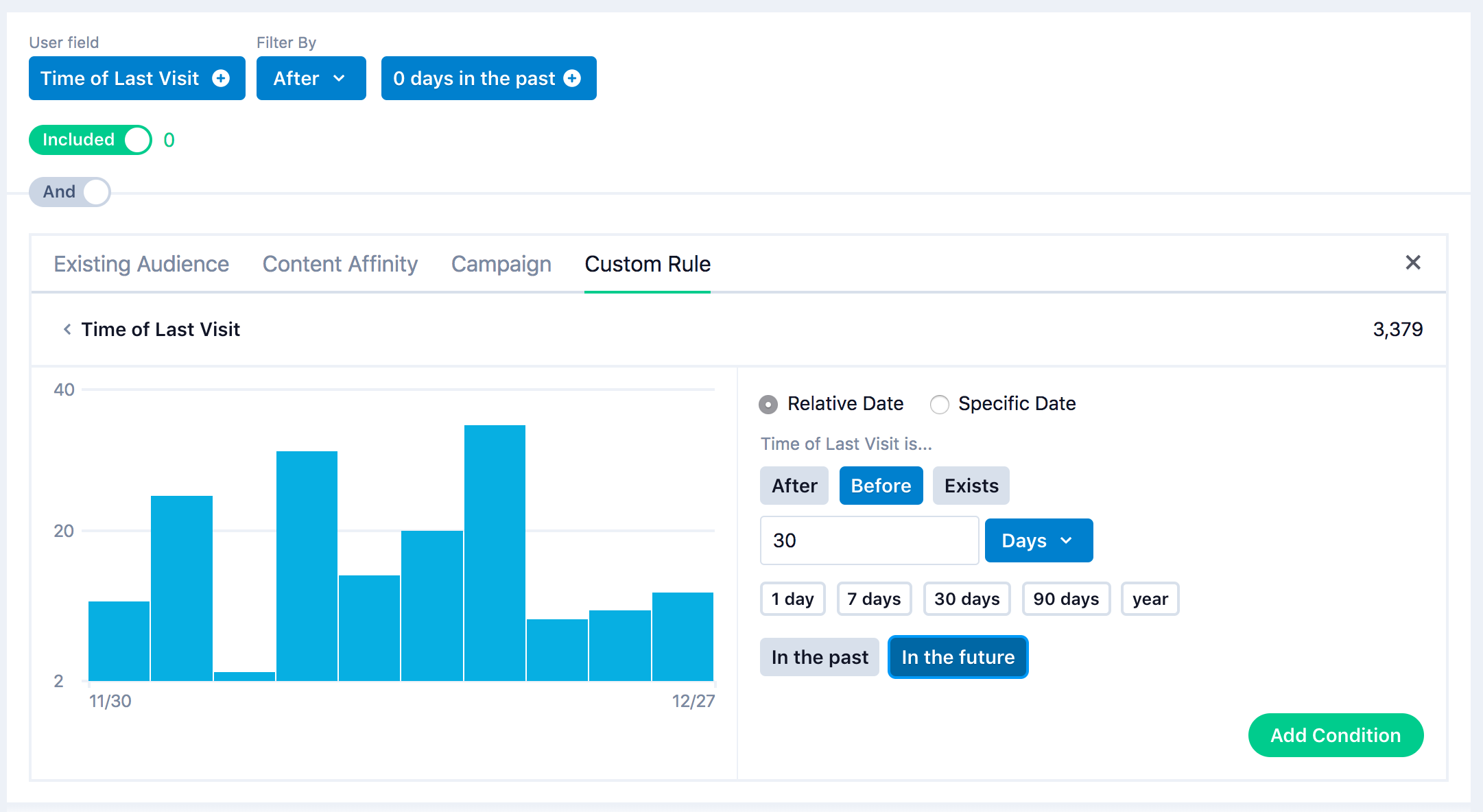This screenshot has height=812, width=1483.
Task: Switch to the Campaign tab
Action: pyautogui.click(x=501, y=264)
